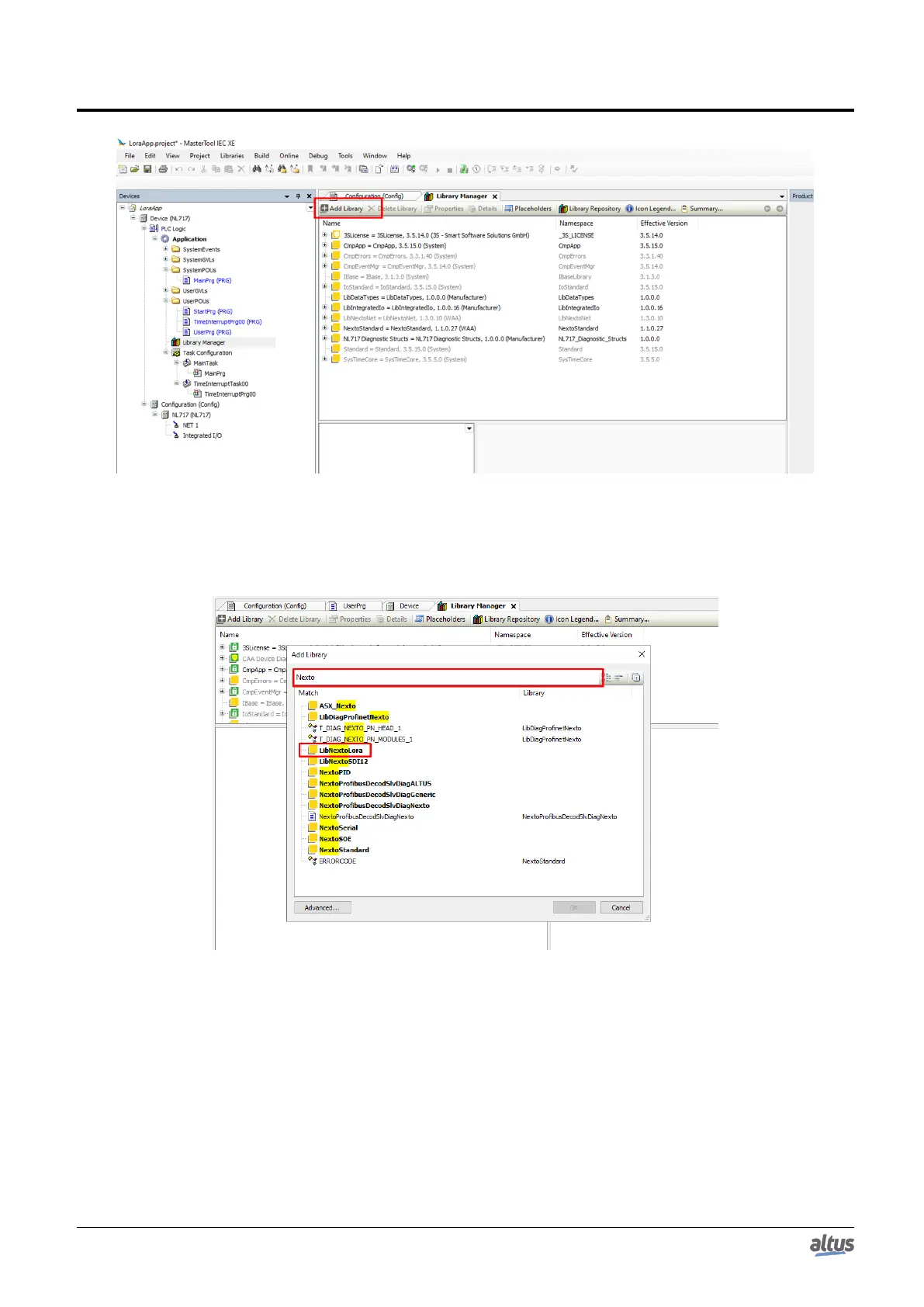This screenshot has width=924, height=1307.
Task: Open the Debug menu
Action: pyautogui.click(x=318, y=155)
